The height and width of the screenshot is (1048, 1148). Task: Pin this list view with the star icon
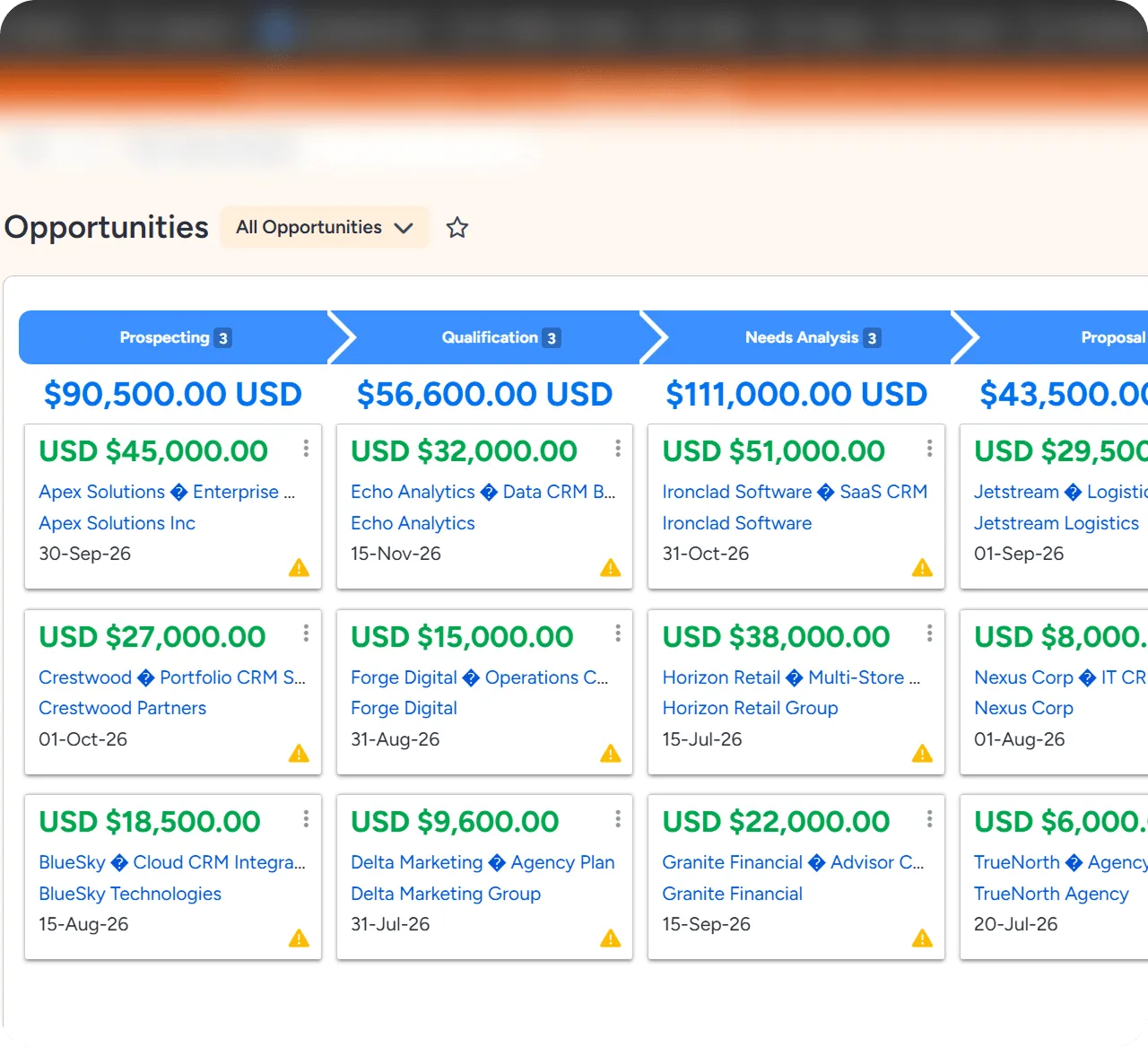(457, 228)
